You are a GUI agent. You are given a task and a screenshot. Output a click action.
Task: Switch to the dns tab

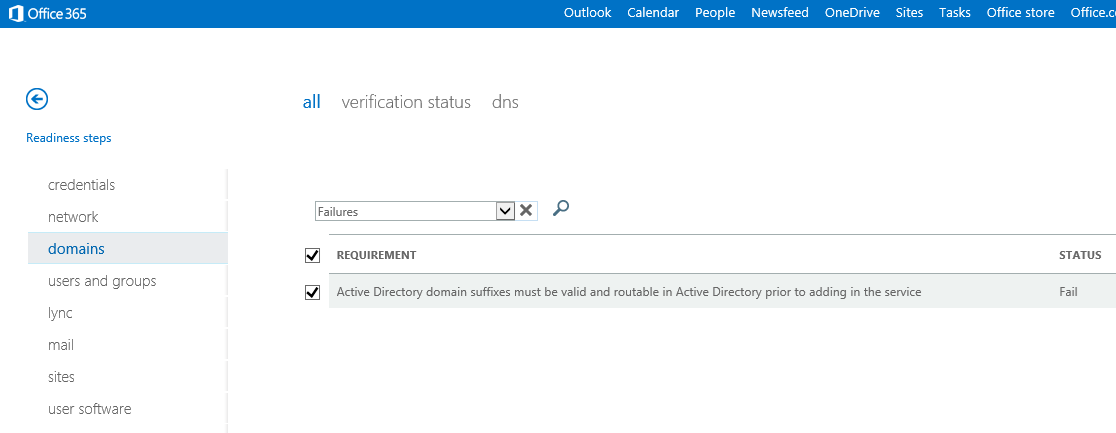[505, 102]
